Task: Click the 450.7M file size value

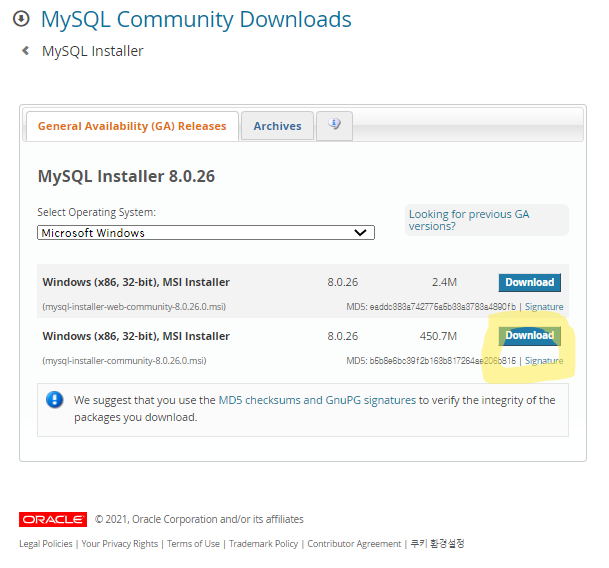Action: click(438, 336)
